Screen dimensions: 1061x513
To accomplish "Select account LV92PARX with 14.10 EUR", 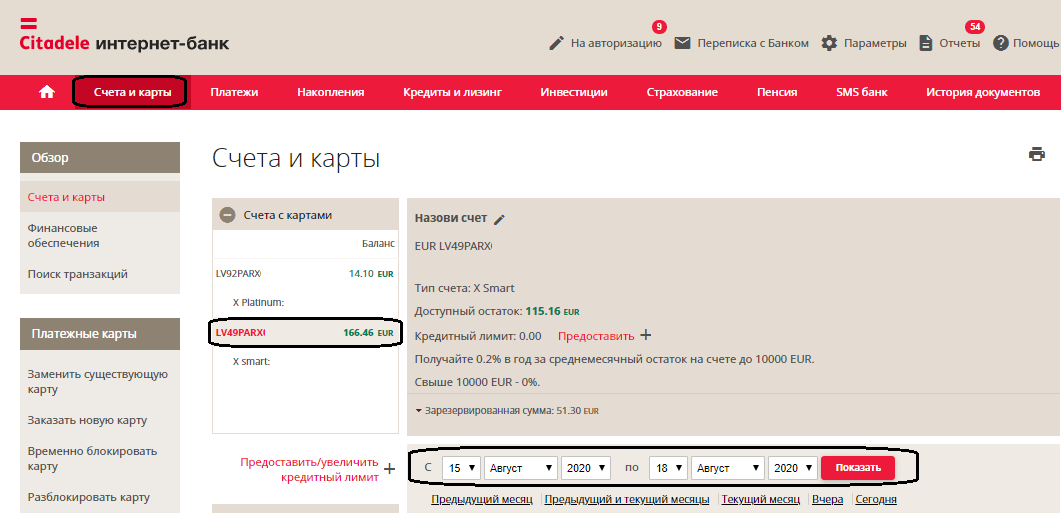I will tap(305, 274).
